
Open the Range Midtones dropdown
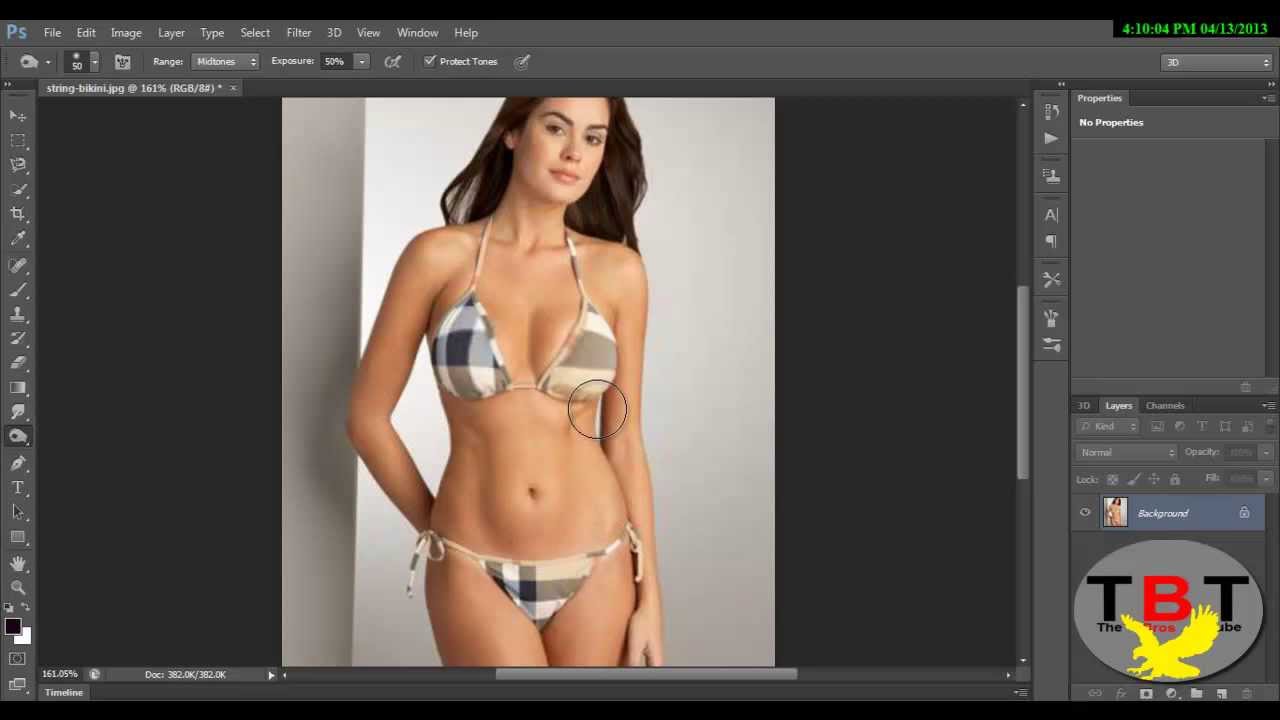click(226, 62)
